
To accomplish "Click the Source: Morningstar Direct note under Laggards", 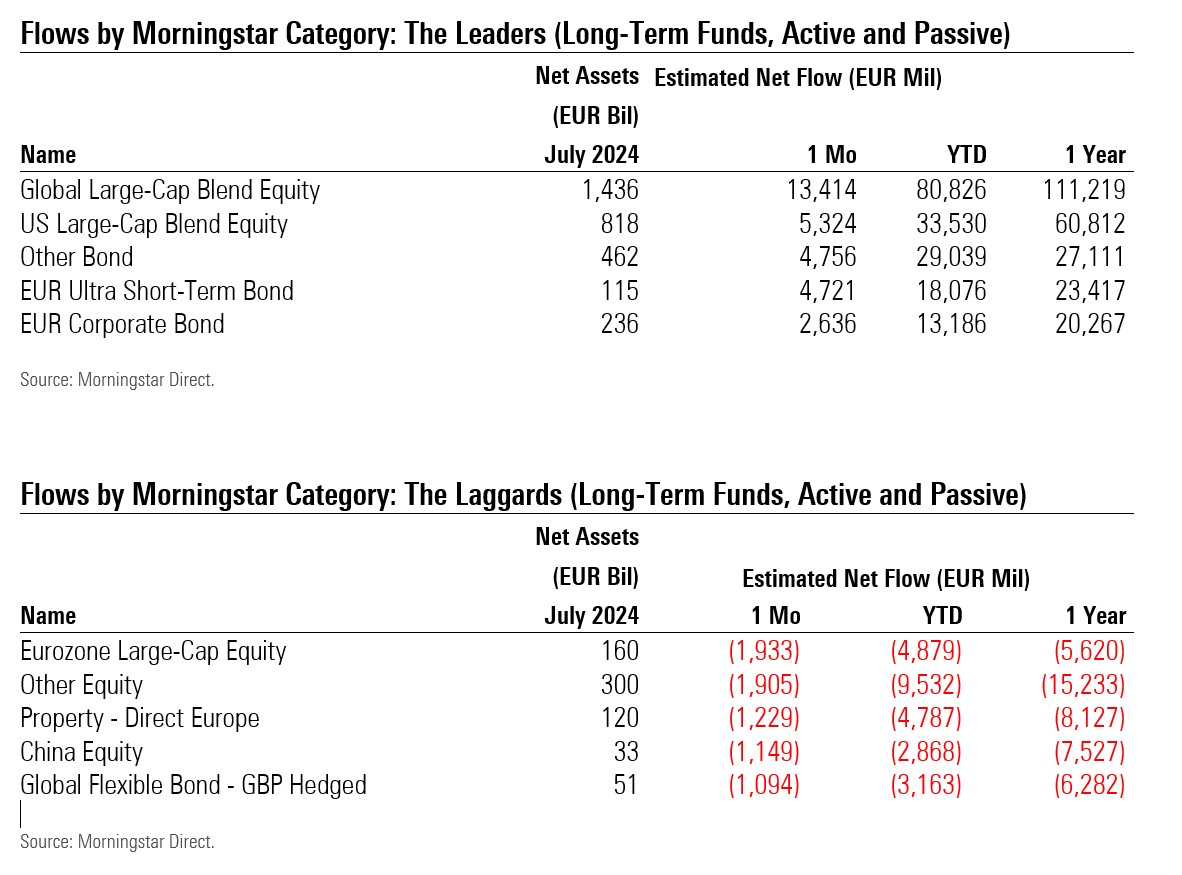I will pos(117,842).
